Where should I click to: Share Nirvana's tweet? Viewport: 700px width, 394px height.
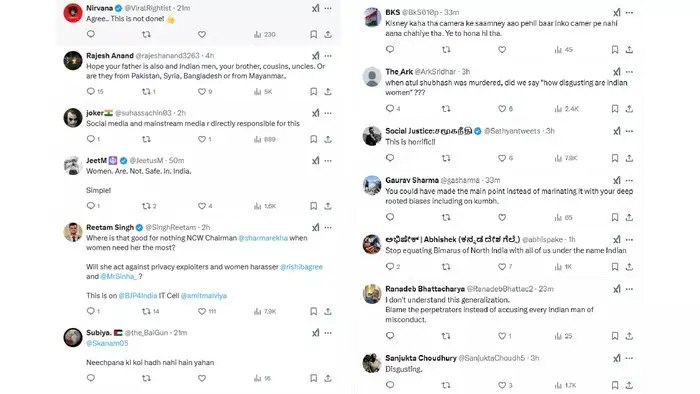click(x=328, y=34)
